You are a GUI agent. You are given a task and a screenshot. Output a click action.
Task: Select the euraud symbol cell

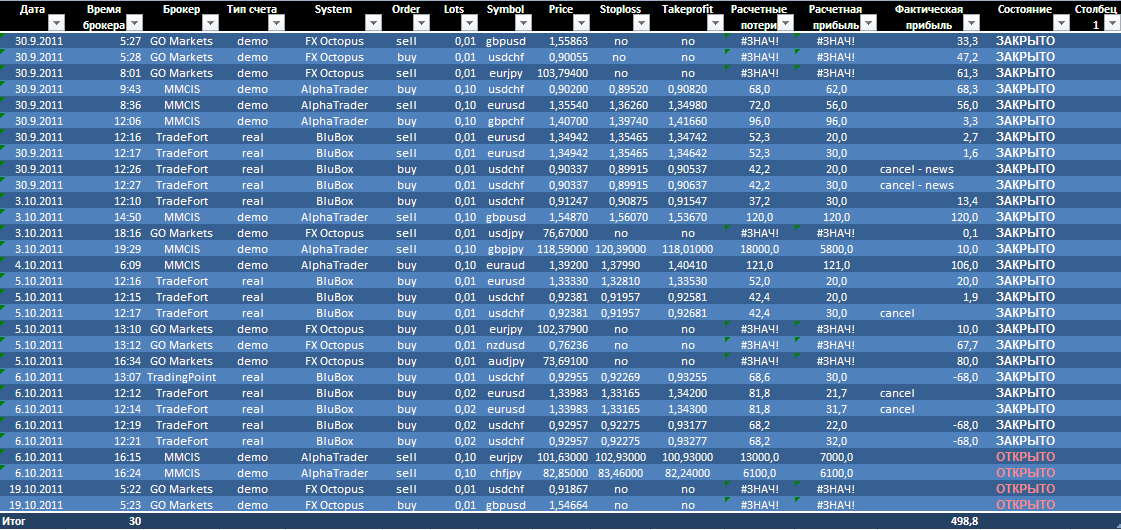coord(505,265)
